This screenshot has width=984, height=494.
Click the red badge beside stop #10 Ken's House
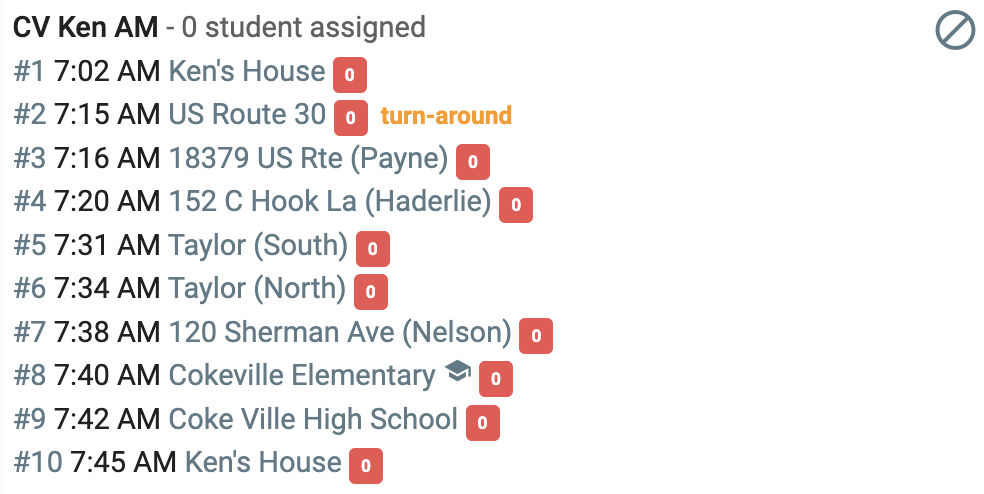tap(366, 466)
